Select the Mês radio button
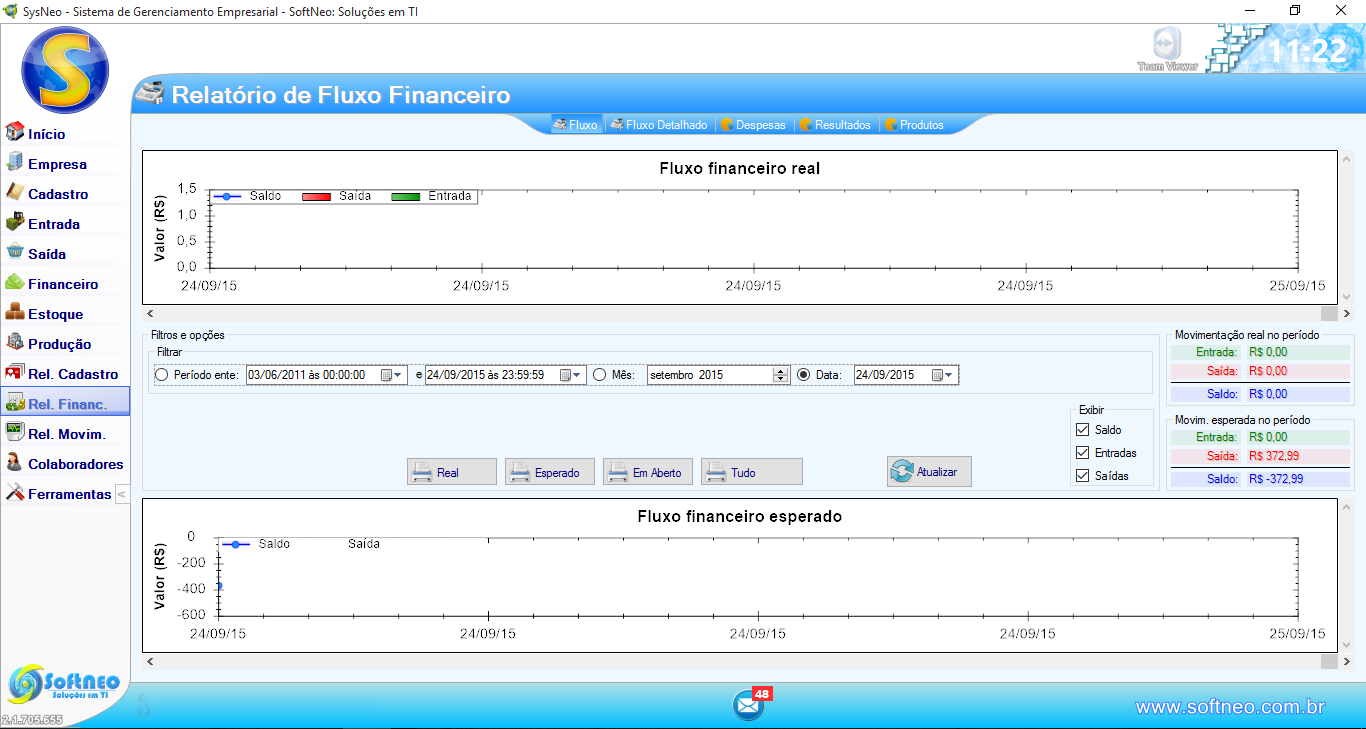 click(x=600, y=375)
